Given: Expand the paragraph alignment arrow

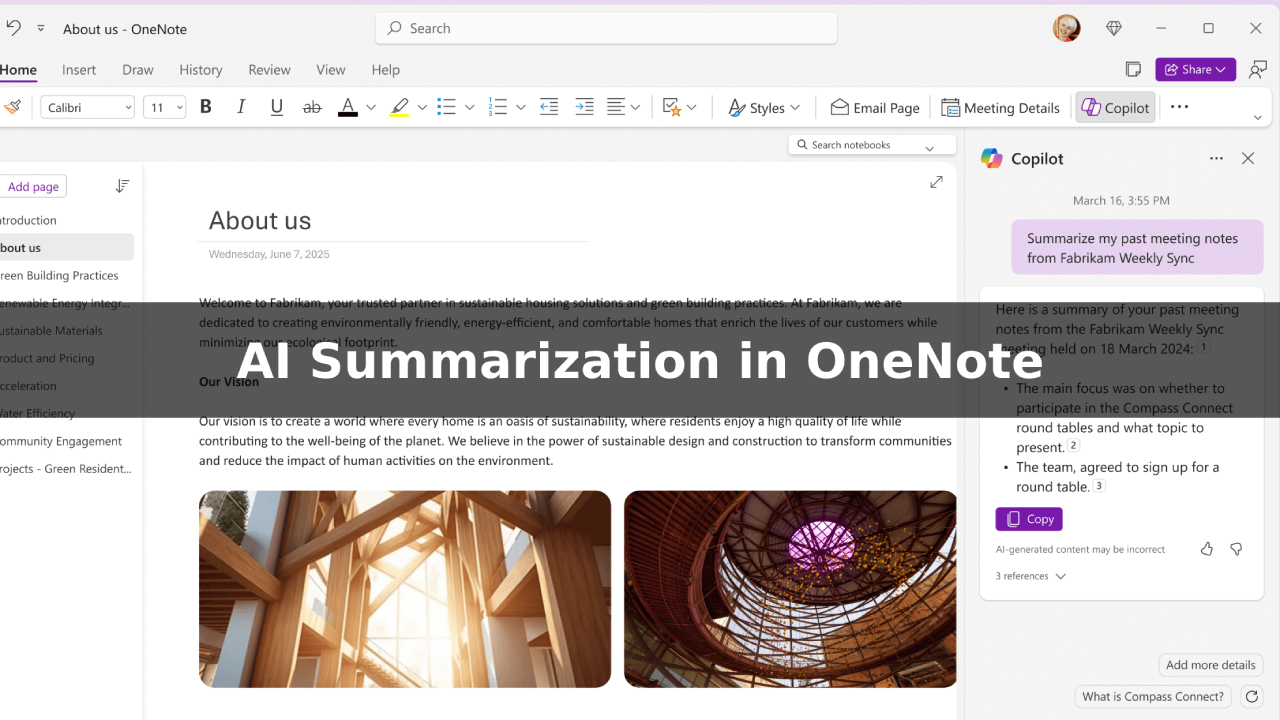Looking at the screenshot, I should click(x=635, y=107).
